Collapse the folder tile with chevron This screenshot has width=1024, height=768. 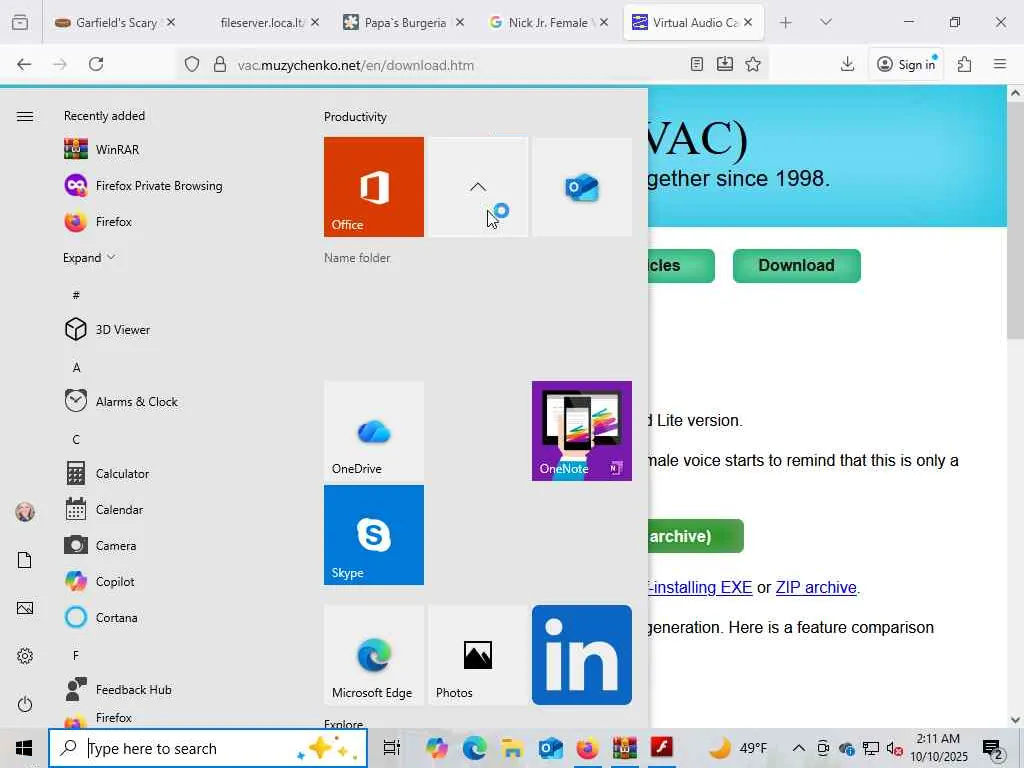coord(478,187)
